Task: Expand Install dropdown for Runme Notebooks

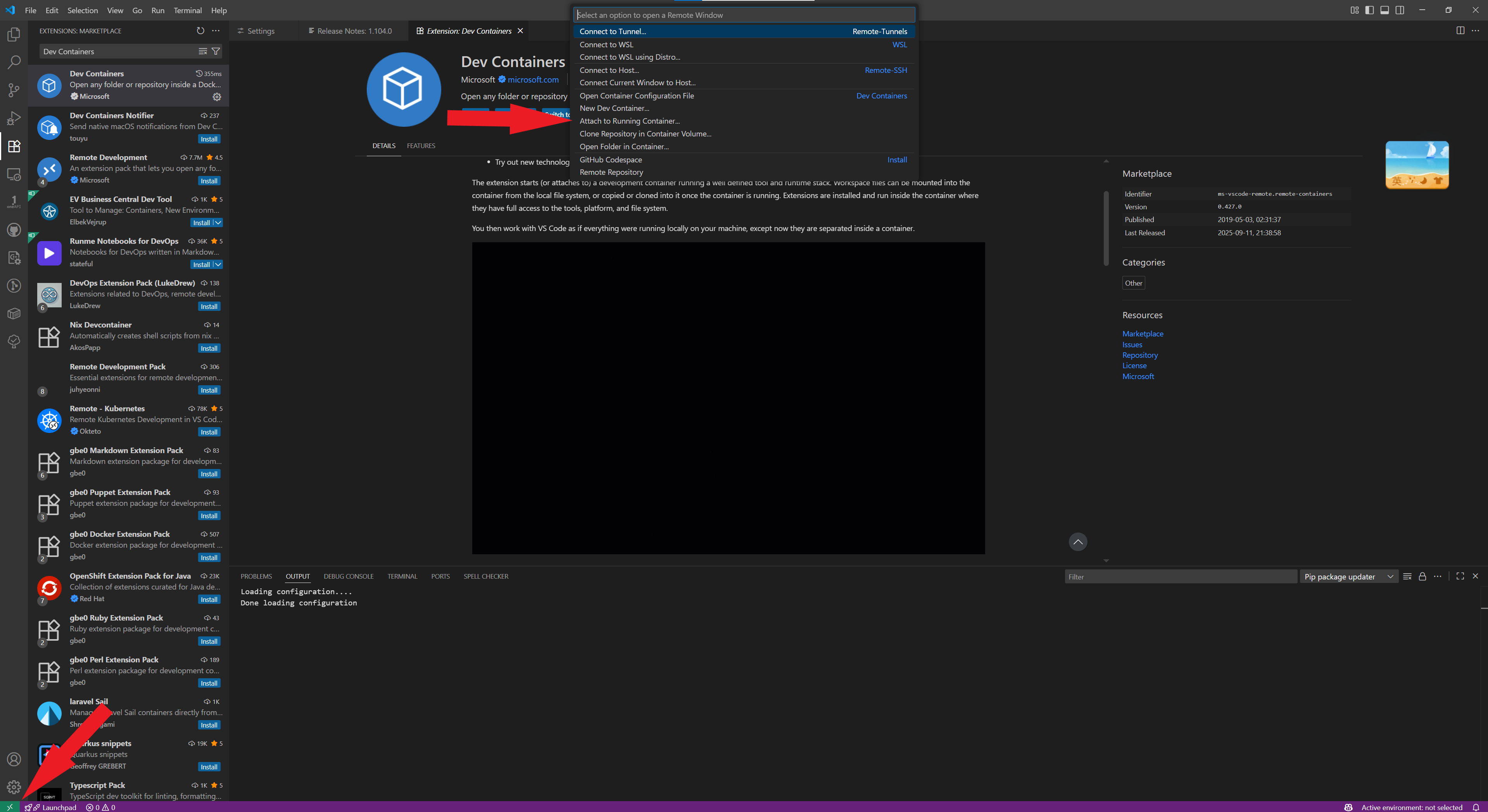Action: tap(218, 264)
